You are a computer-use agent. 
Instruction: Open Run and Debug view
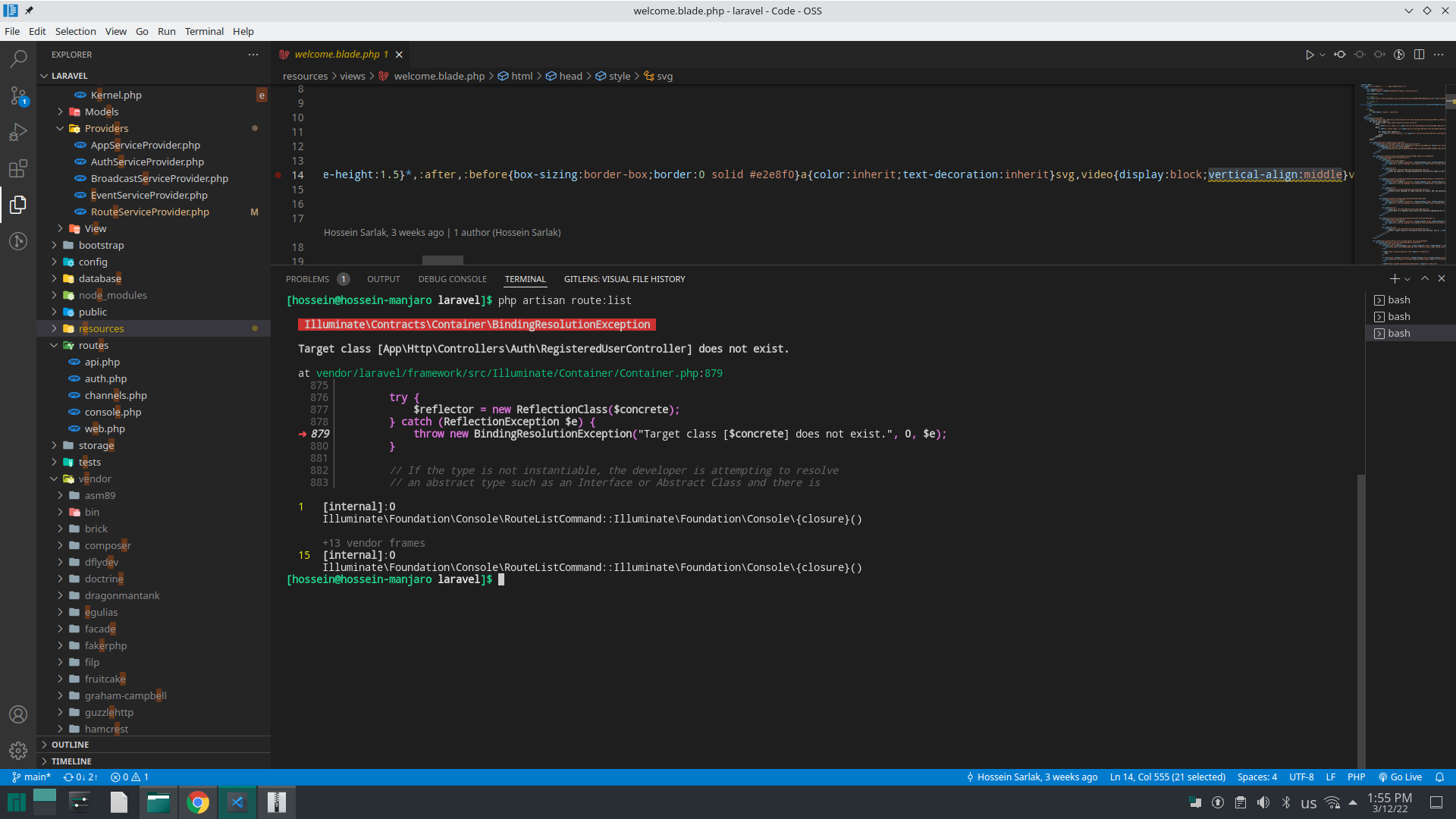pyautogui.click(x=18, y=132)
